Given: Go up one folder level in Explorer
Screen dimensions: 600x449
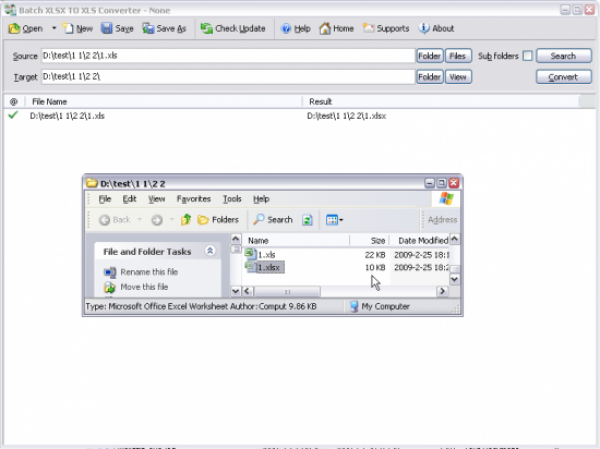Looking at the screenshot, I should tap(186, 220).
